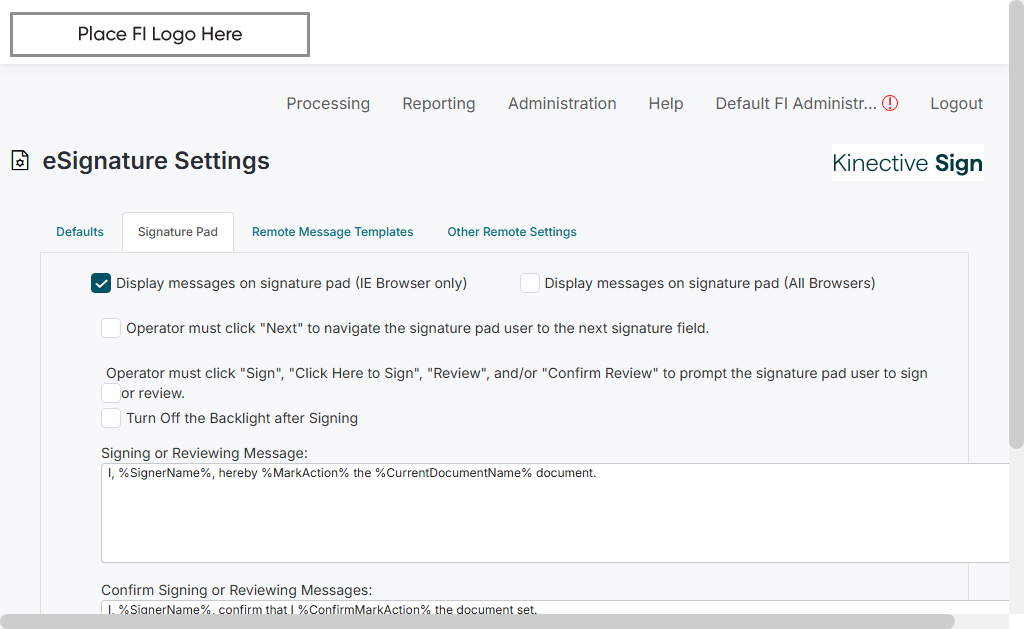Click the eSignature Settings page icon
The image size is (1024, 629).
pos(20,161)
